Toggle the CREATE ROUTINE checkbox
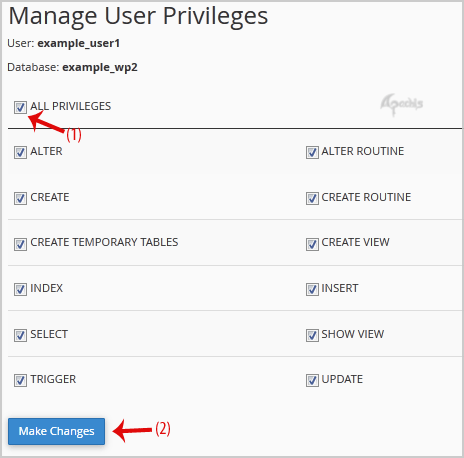This screenshot has height=458, width=464. (312, 198)
